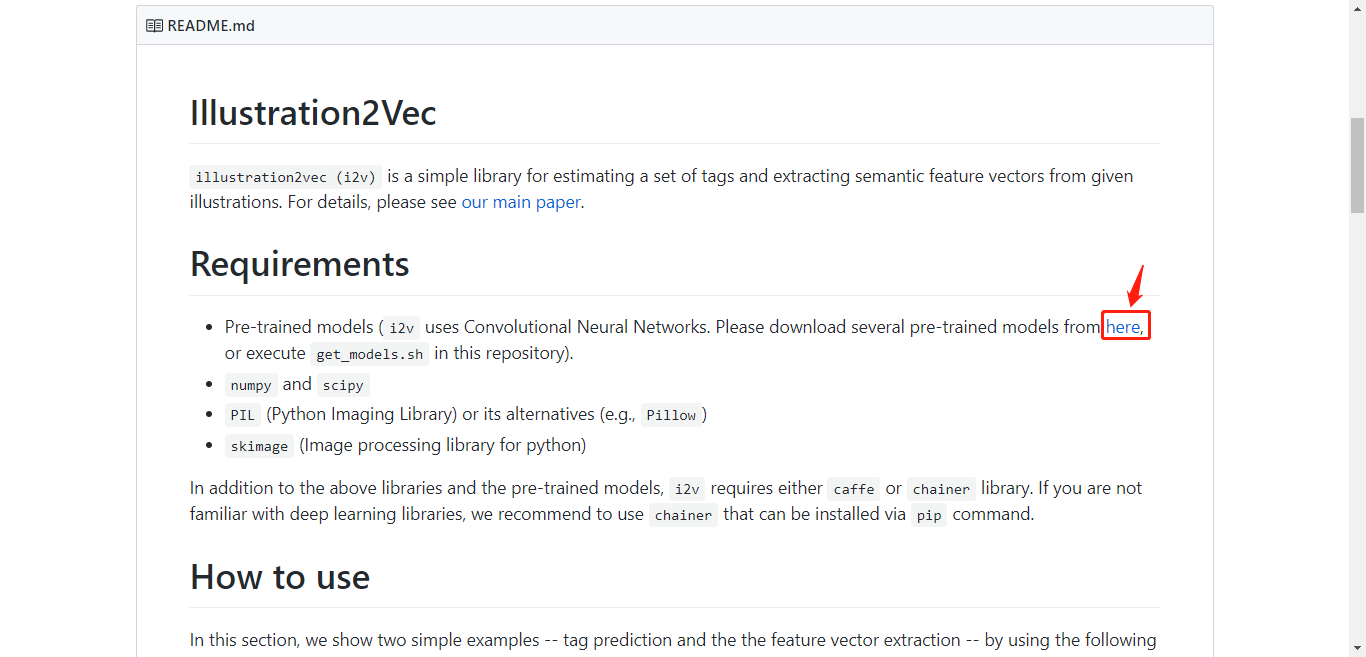The width and height of the screenshot is (1366, 657).
Task: Click 'i2v' code text in Pre-trained models bullet
Action: point(402,328)
